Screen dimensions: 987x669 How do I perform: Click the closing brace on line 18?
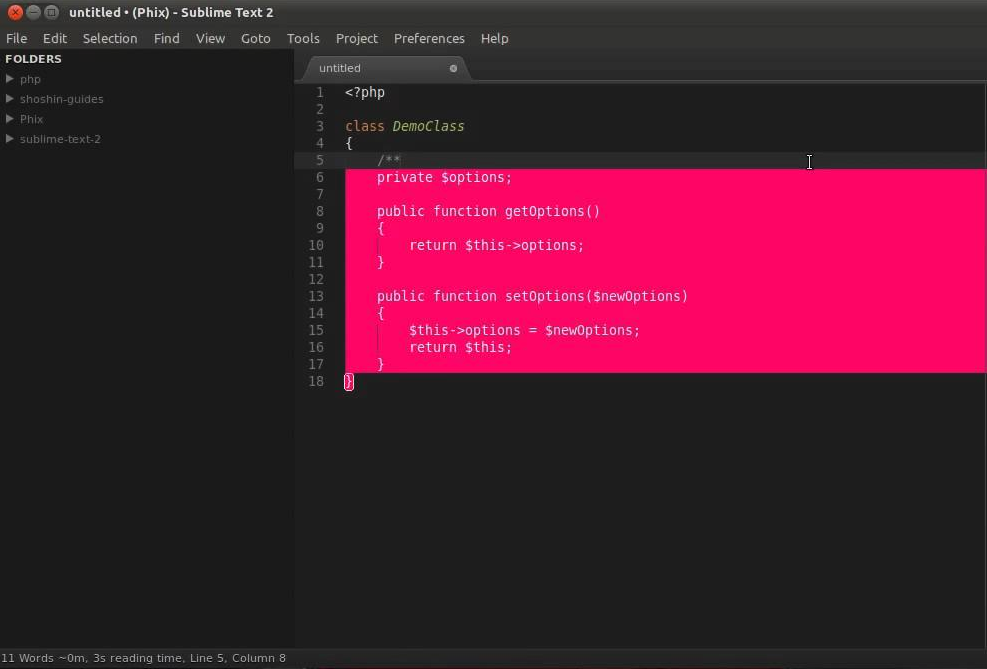click(349, 381)
